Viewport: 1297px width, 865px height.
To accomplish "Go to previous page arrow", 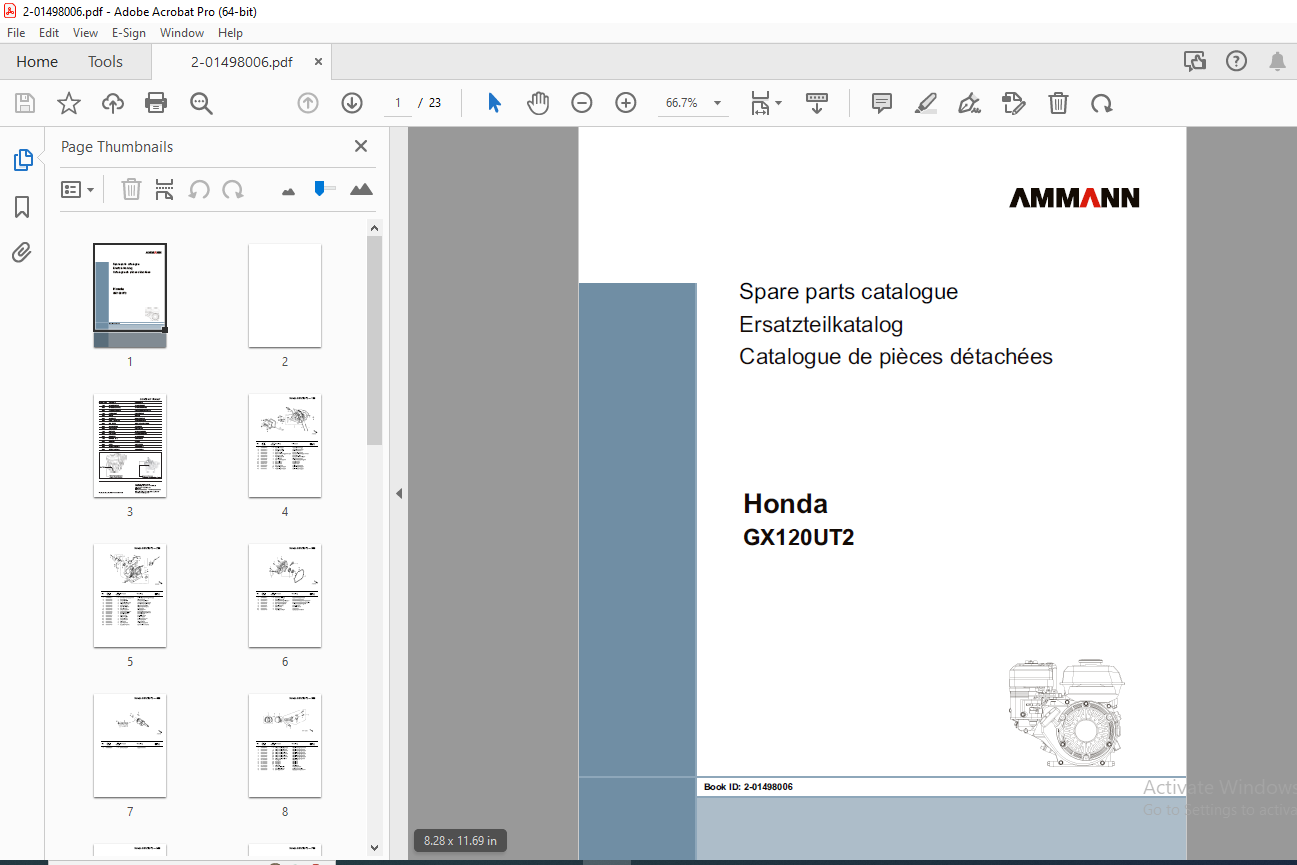I will tap(308, 103).
